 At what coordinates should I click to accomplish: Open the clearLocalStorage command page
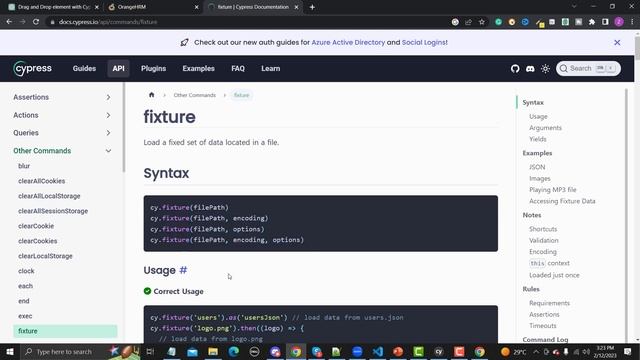45,256
